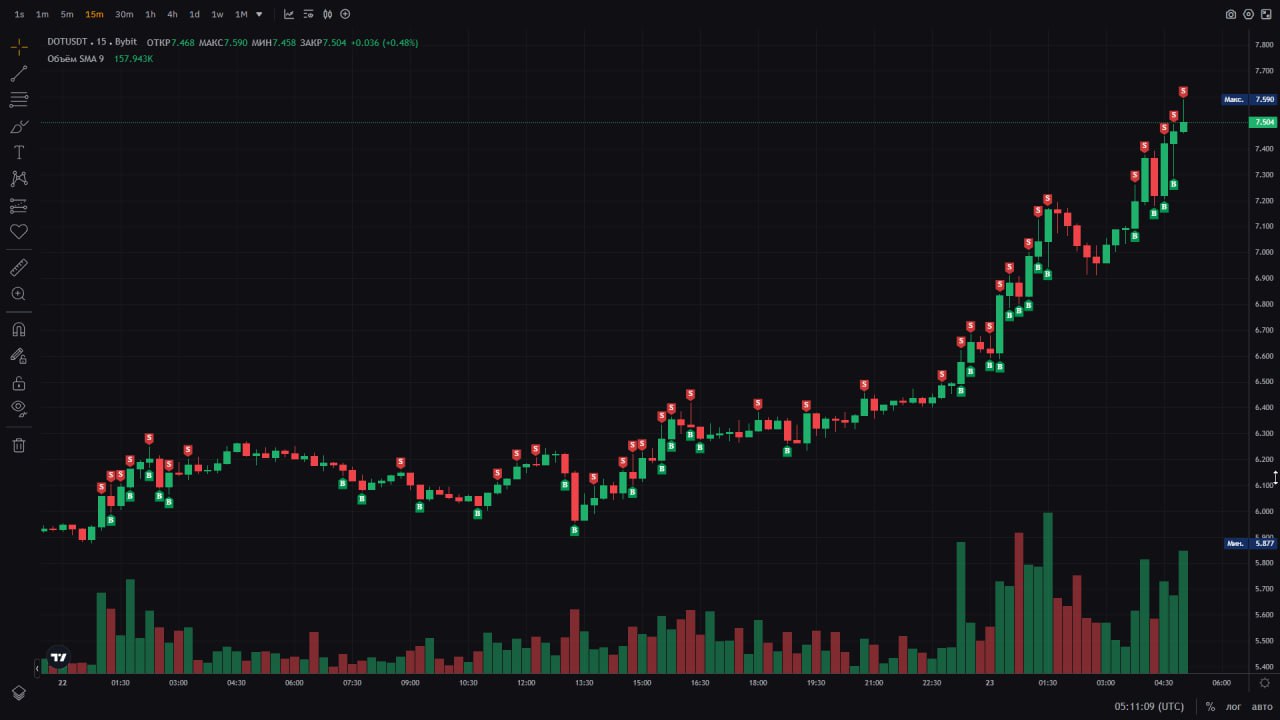Open the chart patterns tool
The width and height of the screenshot is (1280, 720).
(19, 179)
